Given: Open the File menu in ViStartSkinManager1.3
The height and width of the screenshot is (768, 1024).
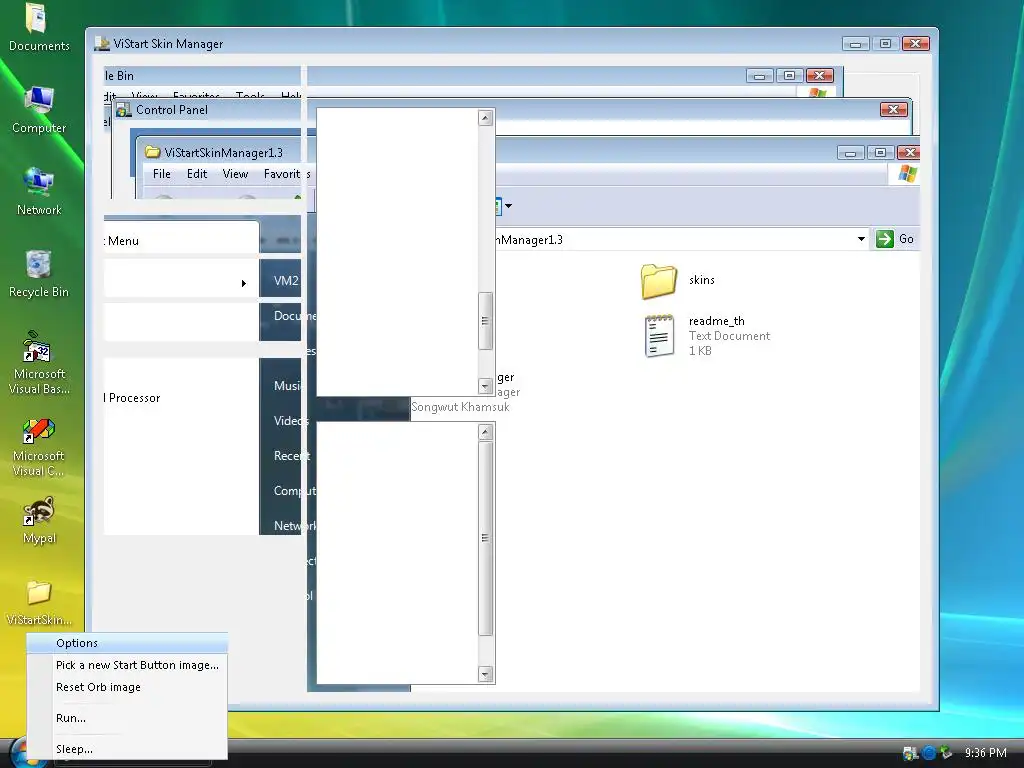Looking at the screenshot, I should (161, 174).
